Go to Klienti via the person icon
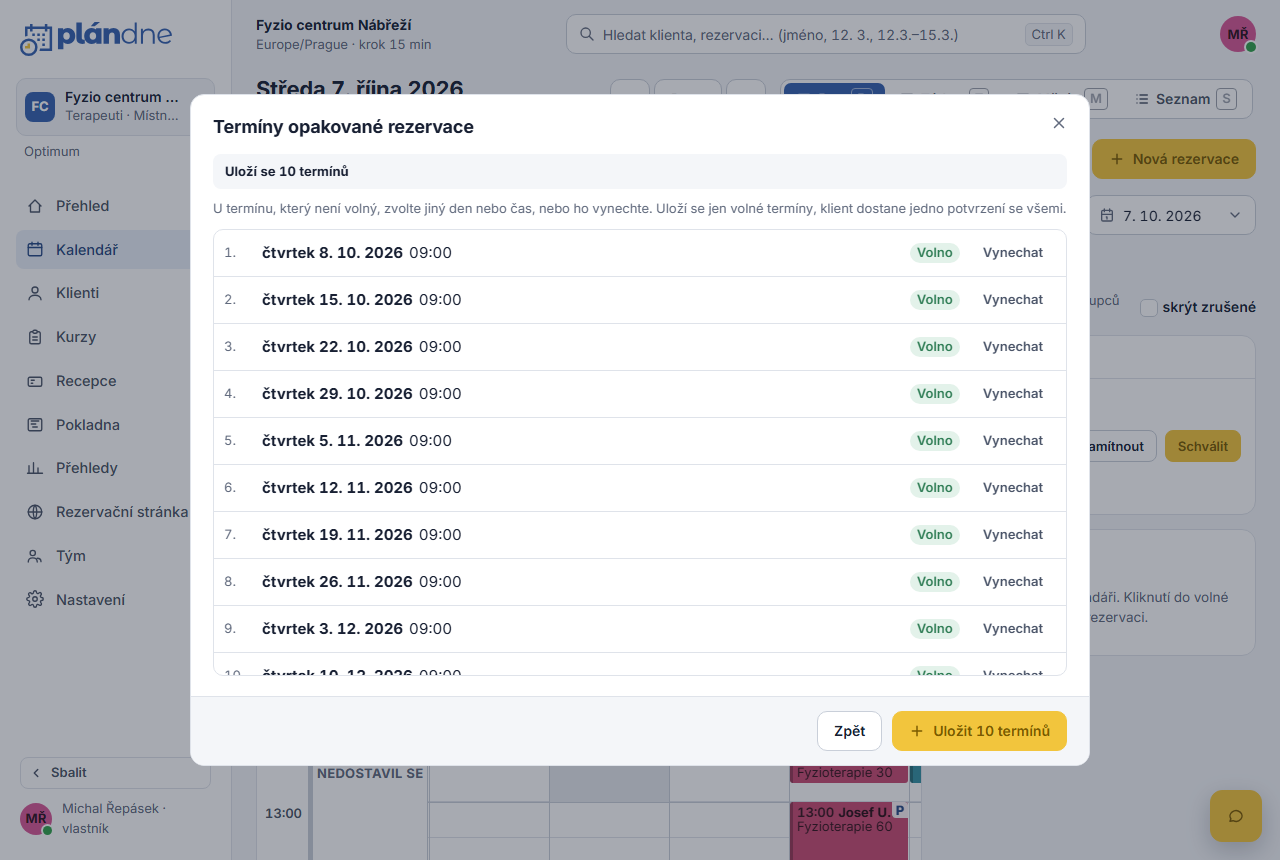Image resolution: width=1280 pixels, height=860 pixels. pos(35,293)
